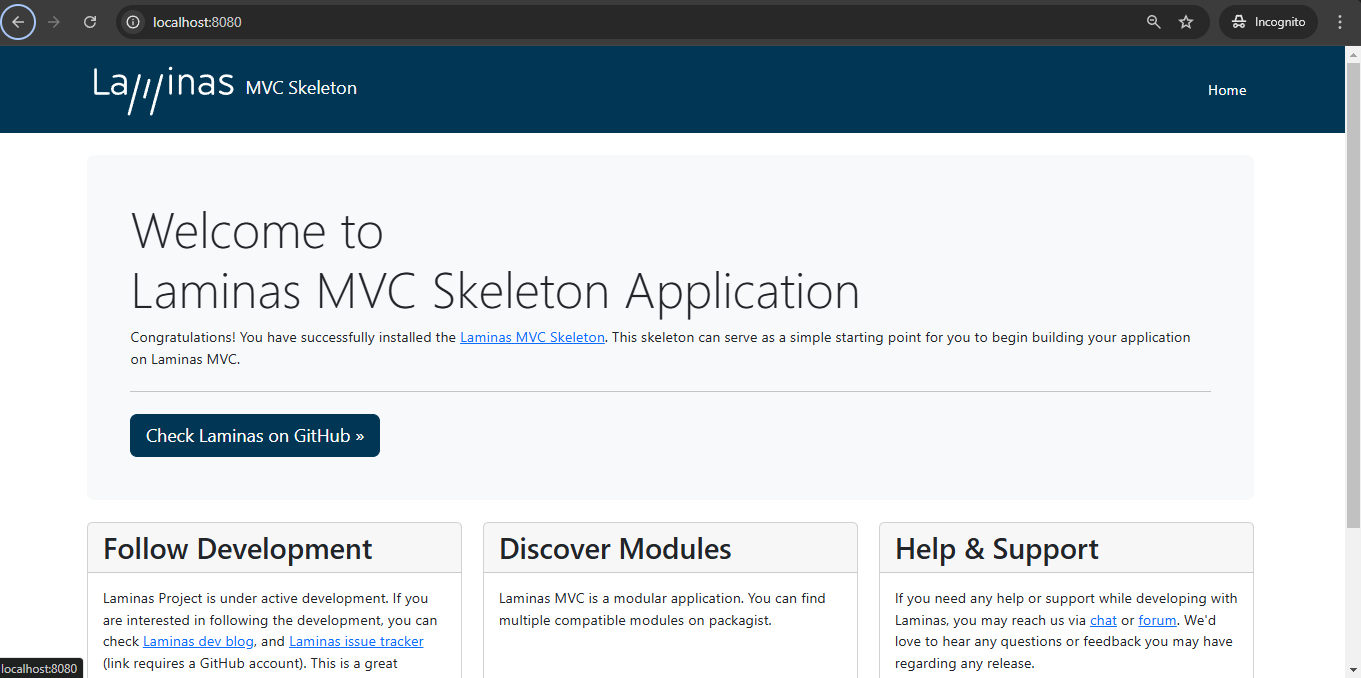The width and height of the screenshot is (1361, 678).
Task: Open the Home navigation item
Action: coord(1227,90)
